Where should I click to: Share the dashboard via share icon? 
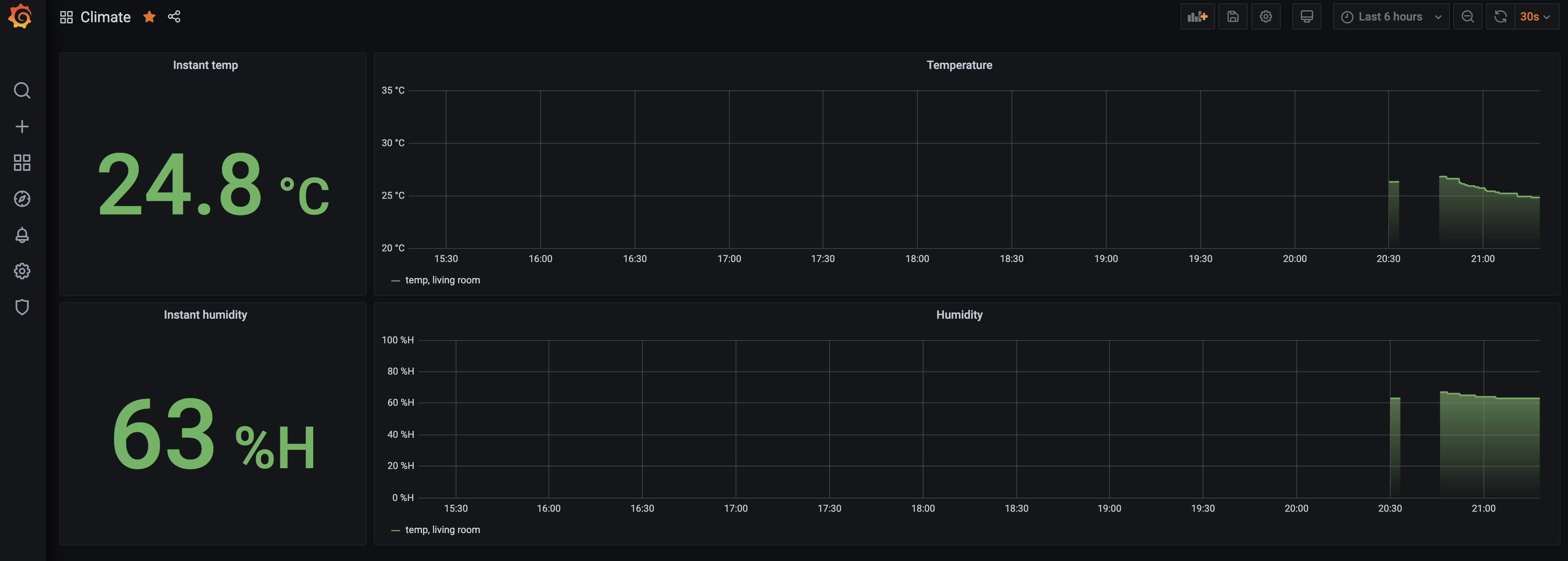tap(174, 17)
